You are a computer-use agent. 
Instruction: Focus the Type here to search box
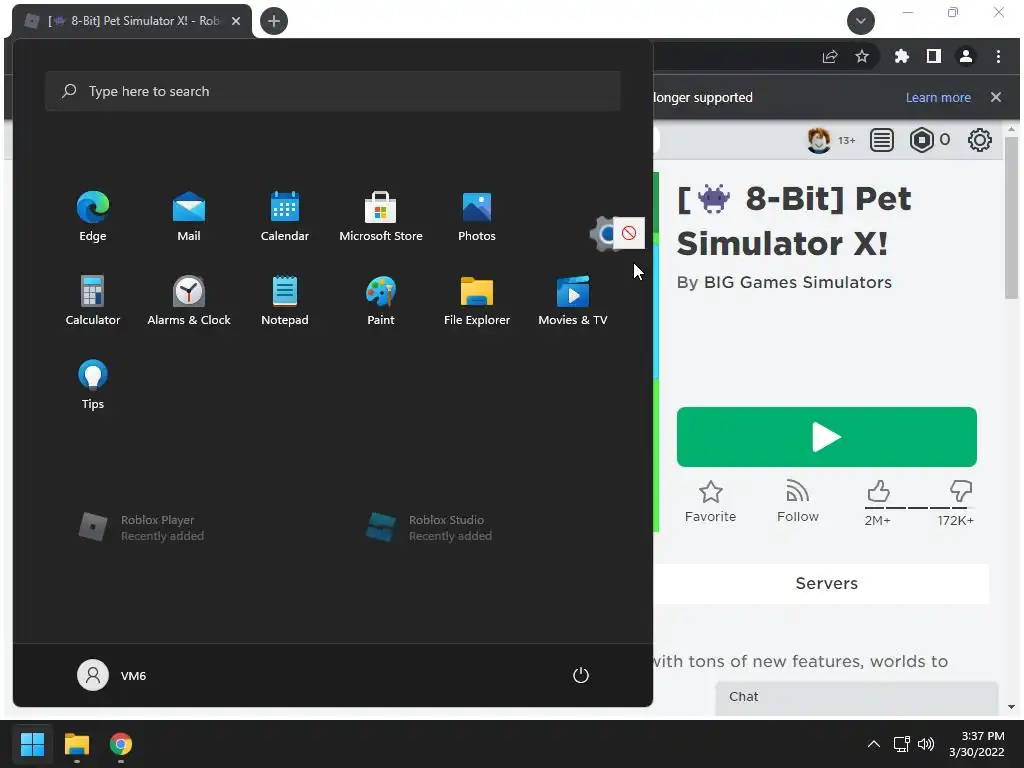pyautogui.click(x=333, y=91)
